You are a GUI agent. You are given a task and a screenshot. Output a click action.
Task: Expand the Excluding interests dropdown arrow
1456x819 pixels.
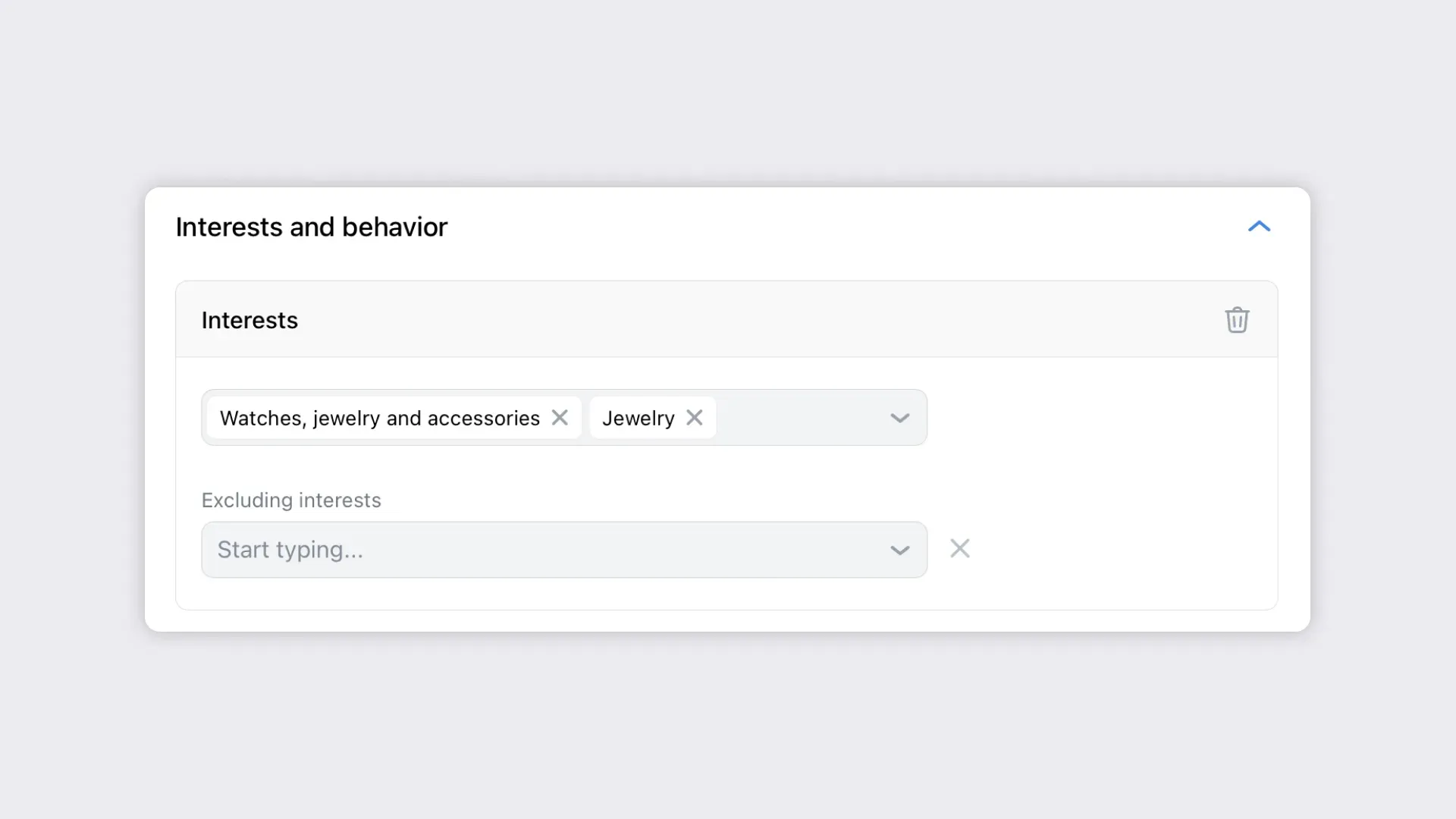coord(899,551)
